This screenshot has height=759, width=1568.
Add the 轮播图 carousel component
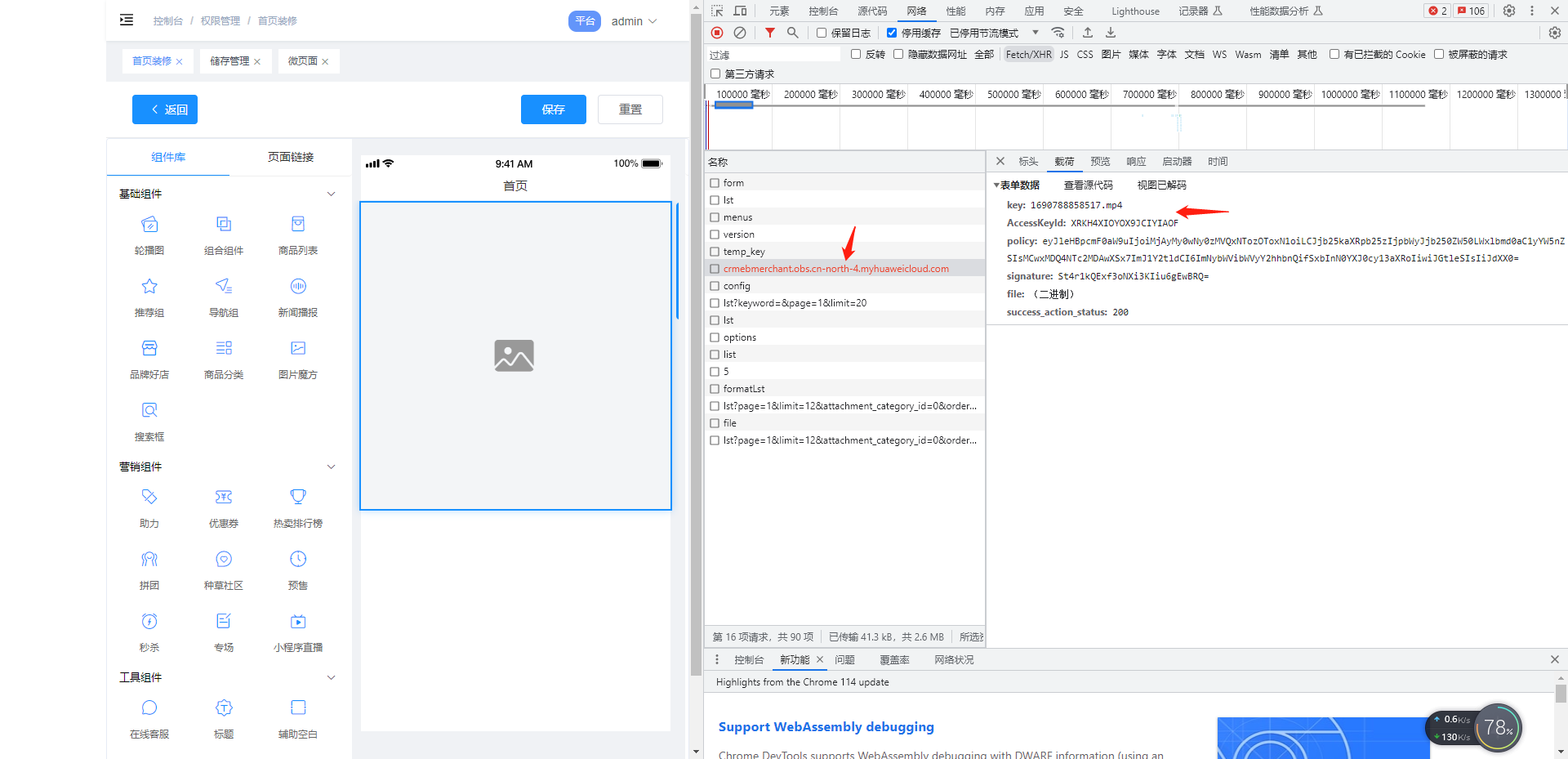point(149,234)
